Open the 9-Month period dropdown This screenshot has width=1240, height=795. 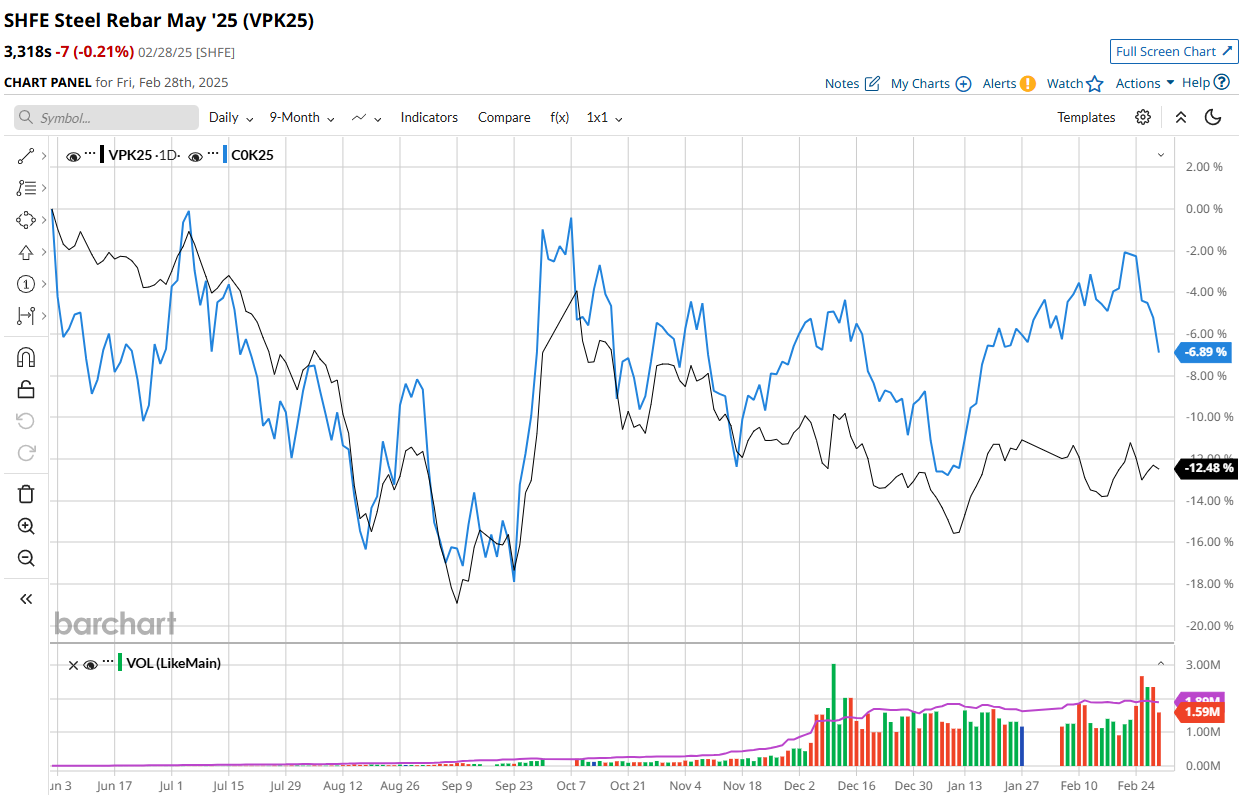tap(302, 118)
